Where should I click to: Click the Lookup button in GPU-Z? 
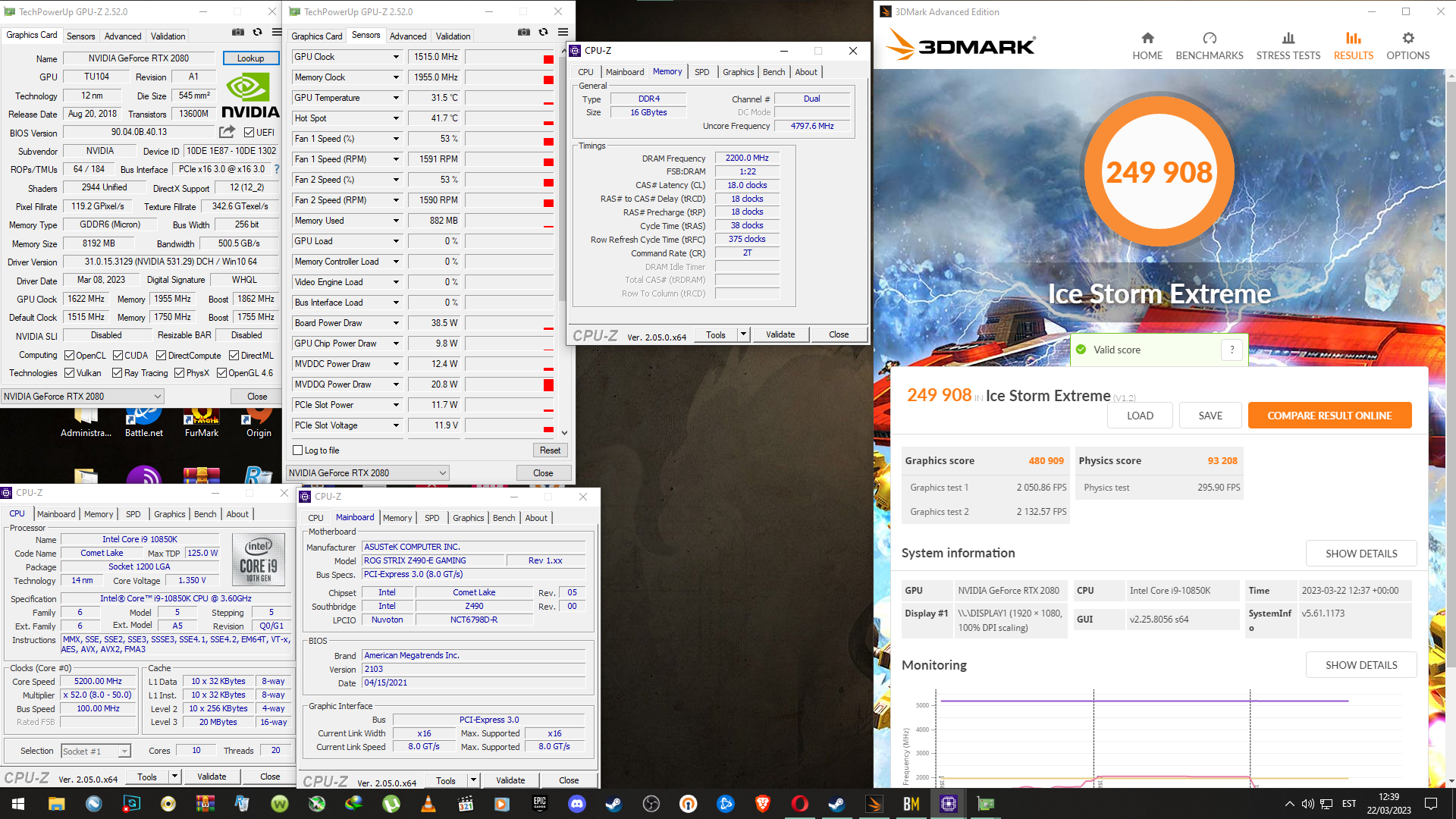click(x=250, y=58)
